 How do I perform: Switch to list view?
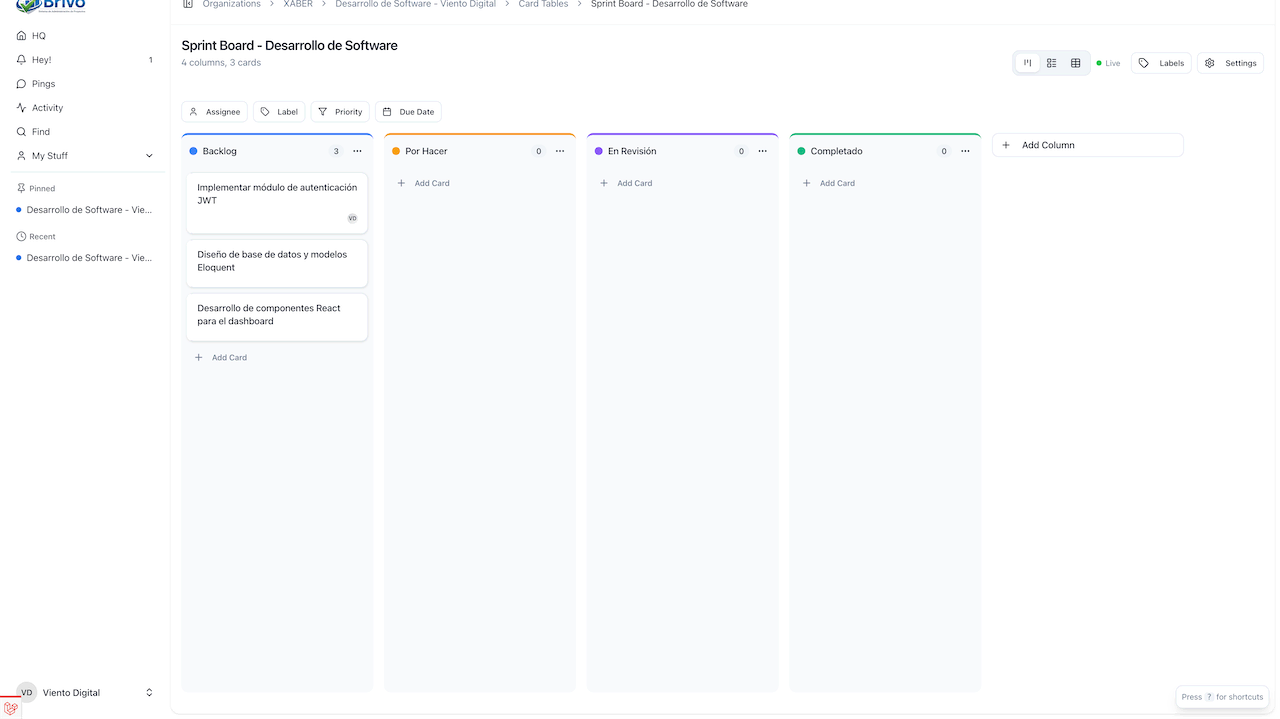pyautogui.click(x=1051, y=63)
